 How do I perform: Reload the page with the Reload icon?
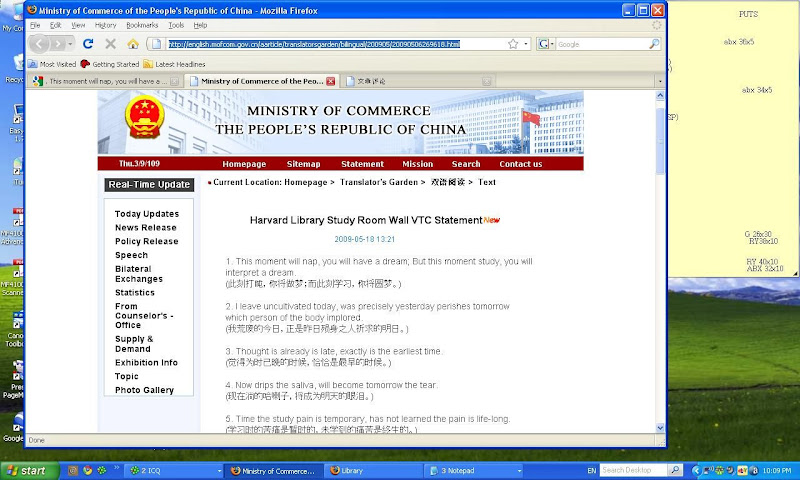88,44
